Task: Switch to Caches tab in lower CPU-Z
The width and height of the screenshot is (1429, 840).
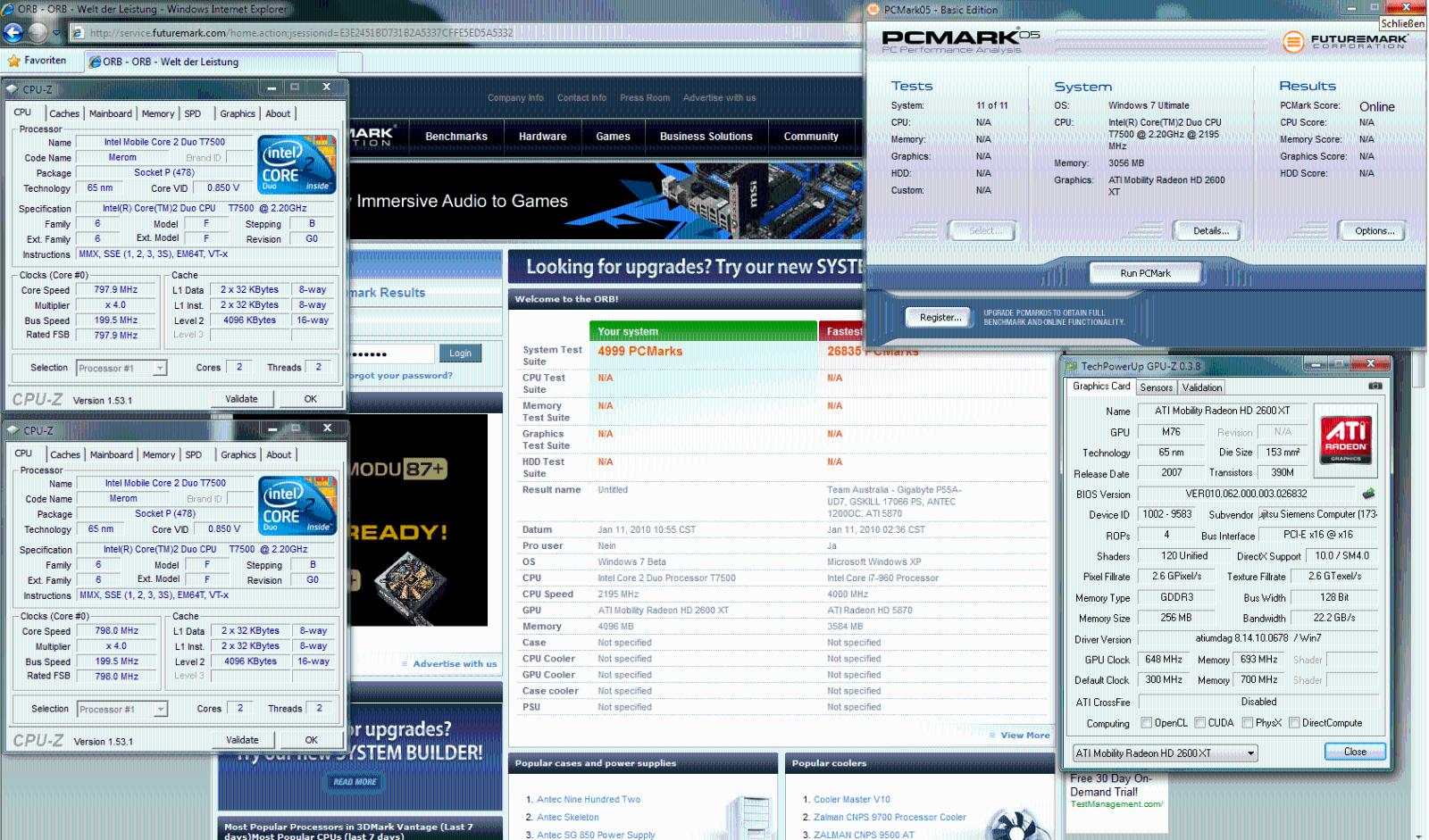Action: pos(65,455)
